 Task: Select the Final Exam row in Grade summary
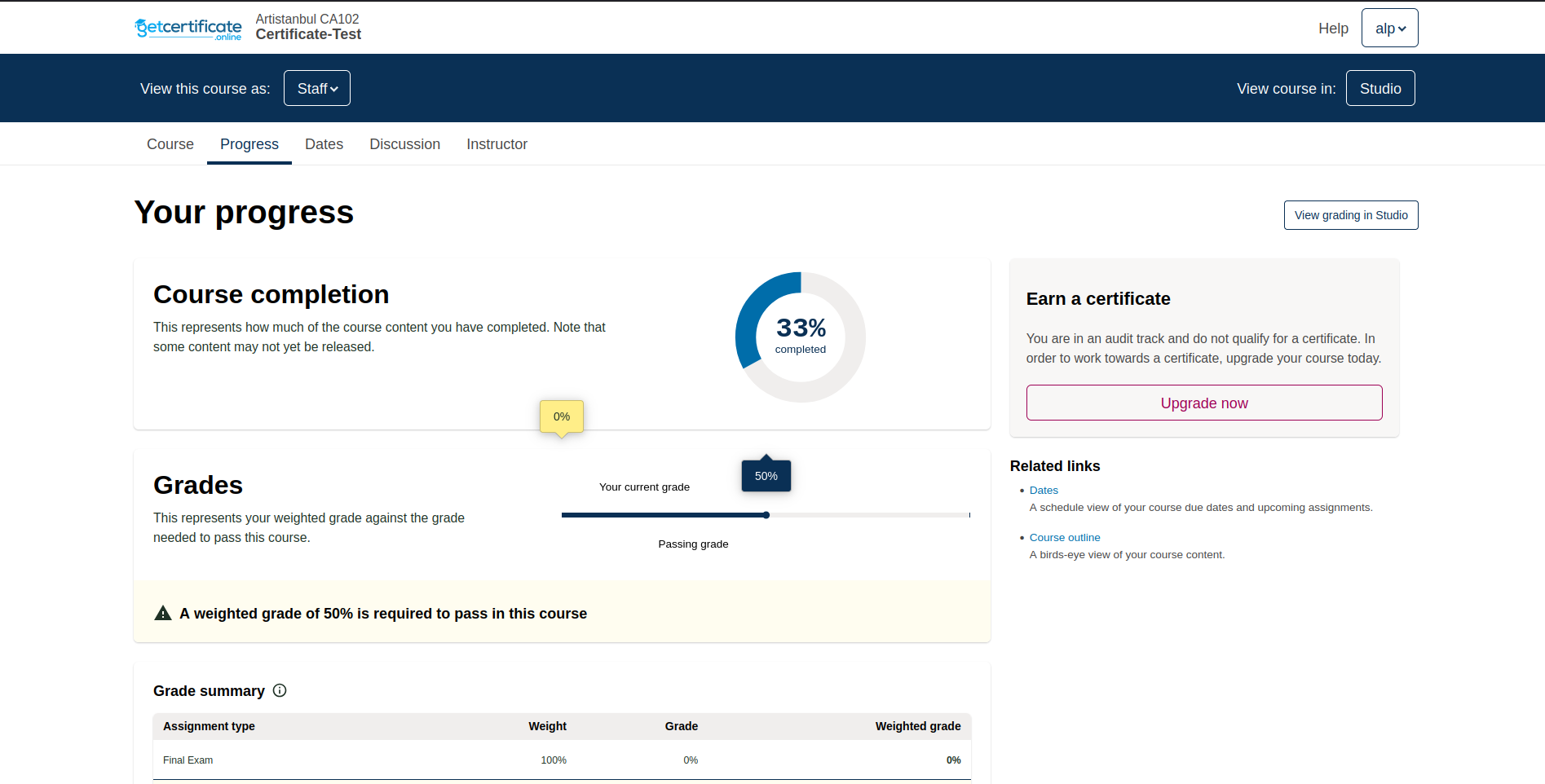click(188, 760)
